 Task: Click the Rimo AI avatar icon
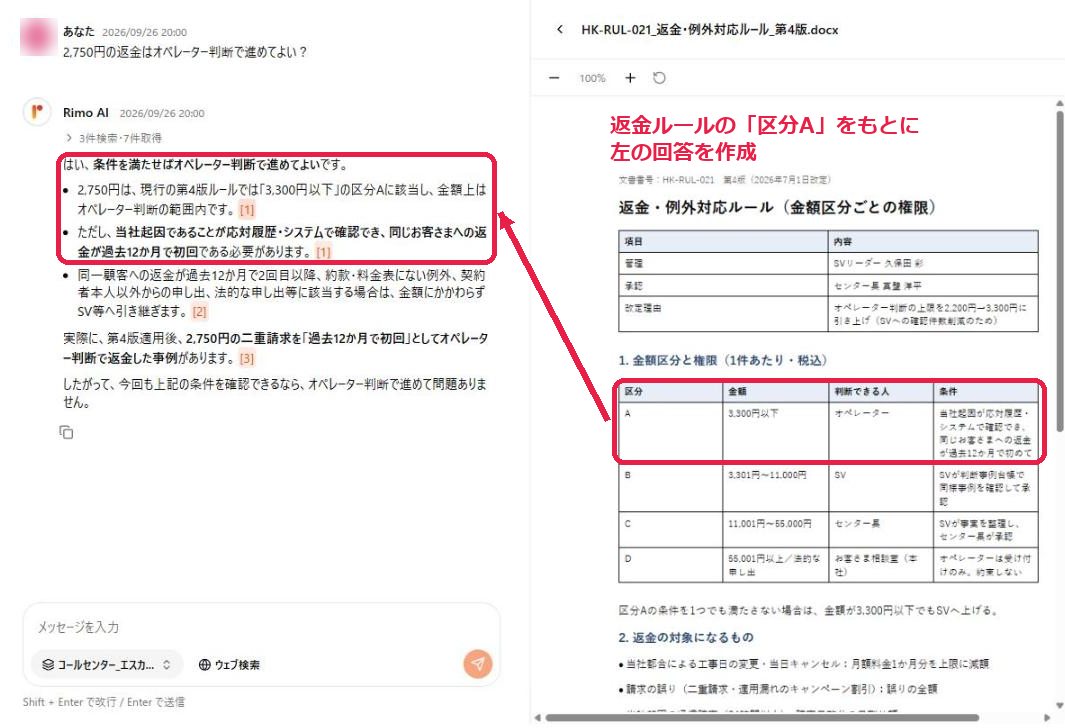coord(37,112)
